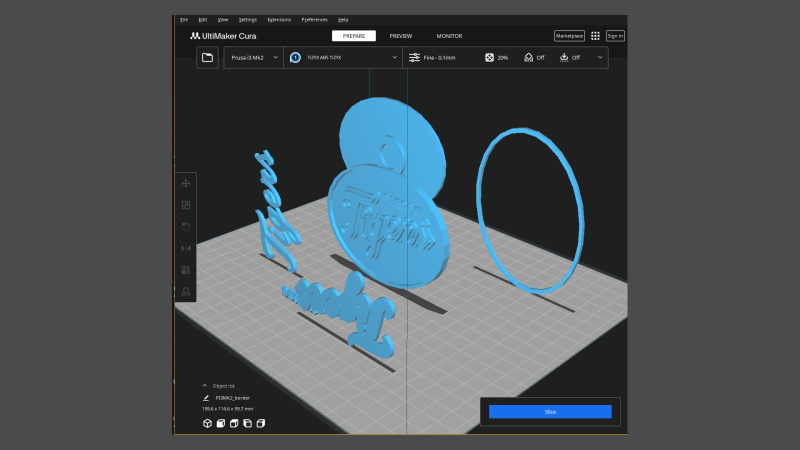Select the Support Blocker tool
The height and width of the screenshot is (450, 800).
click(x=185, y=291)
